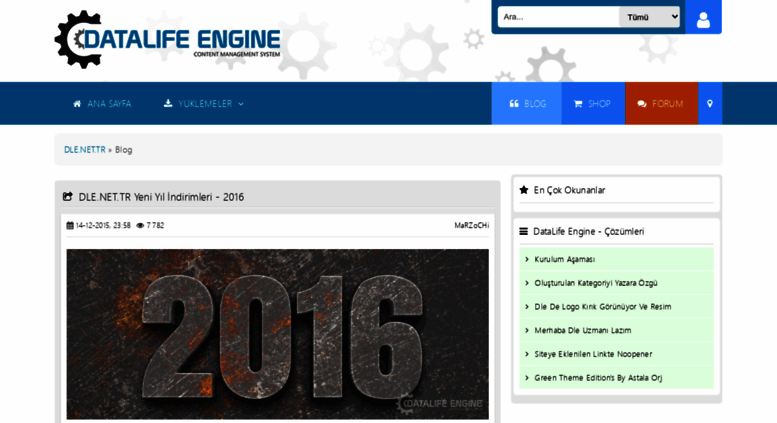Click the Ara... search input field

pos(558,17)
